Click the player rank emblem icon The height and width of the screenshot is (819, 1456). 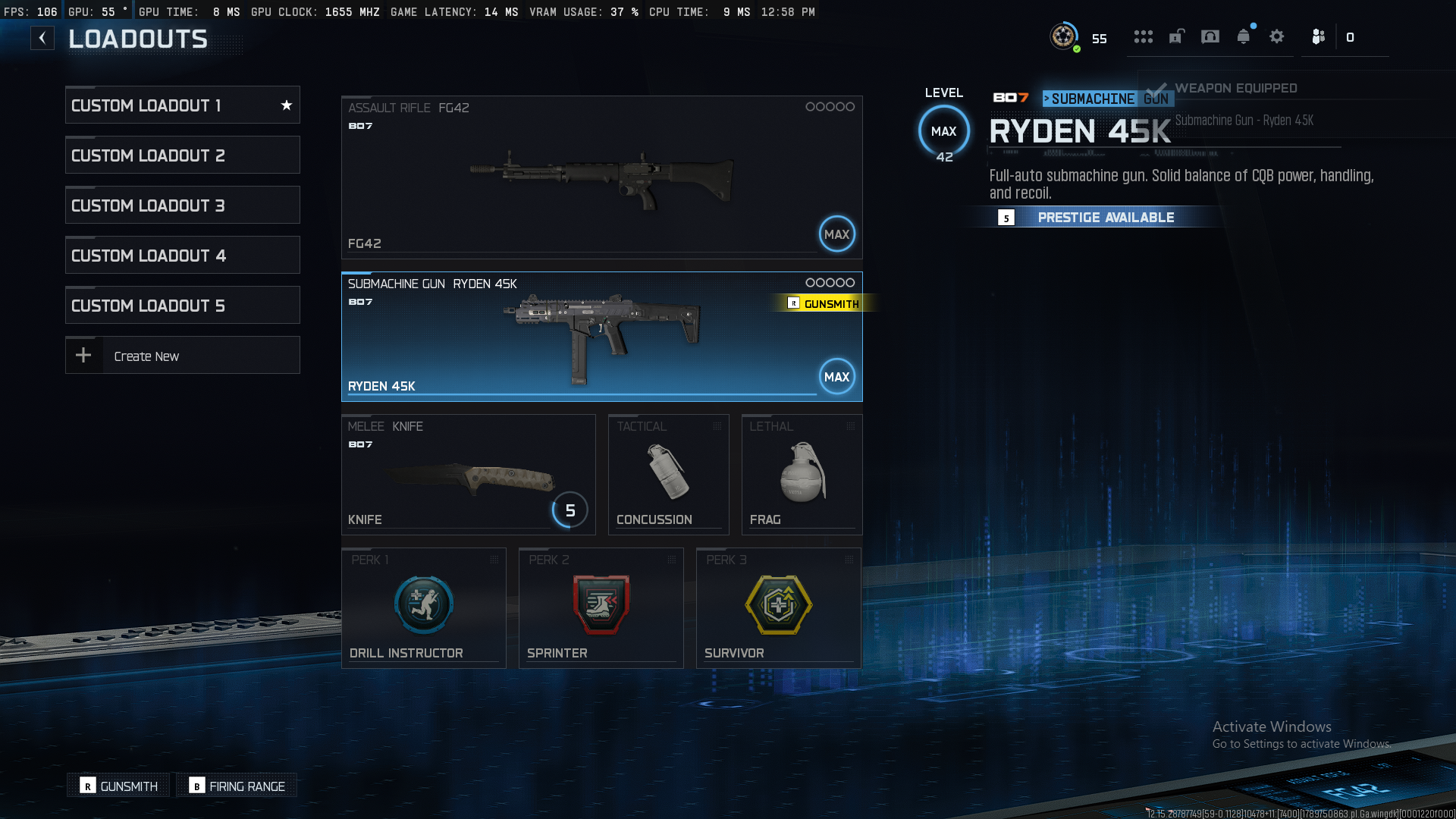pos(1064,36)
